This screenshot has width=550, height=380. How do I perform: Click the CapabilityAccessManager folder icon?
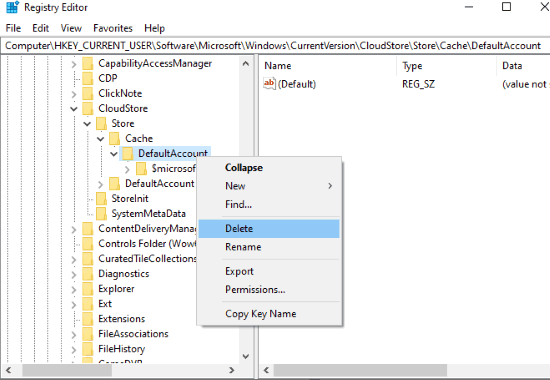[x=88, y=64]
